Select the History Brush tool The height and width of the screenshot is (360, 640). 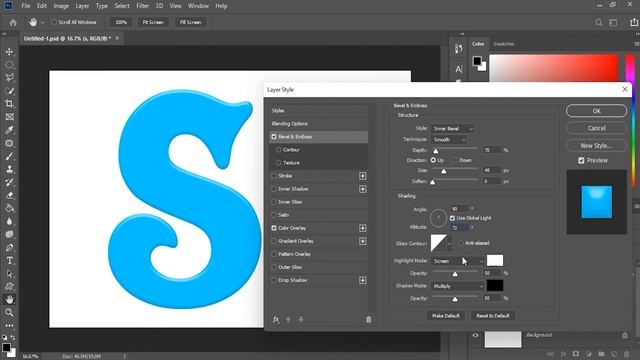point(9,182)
